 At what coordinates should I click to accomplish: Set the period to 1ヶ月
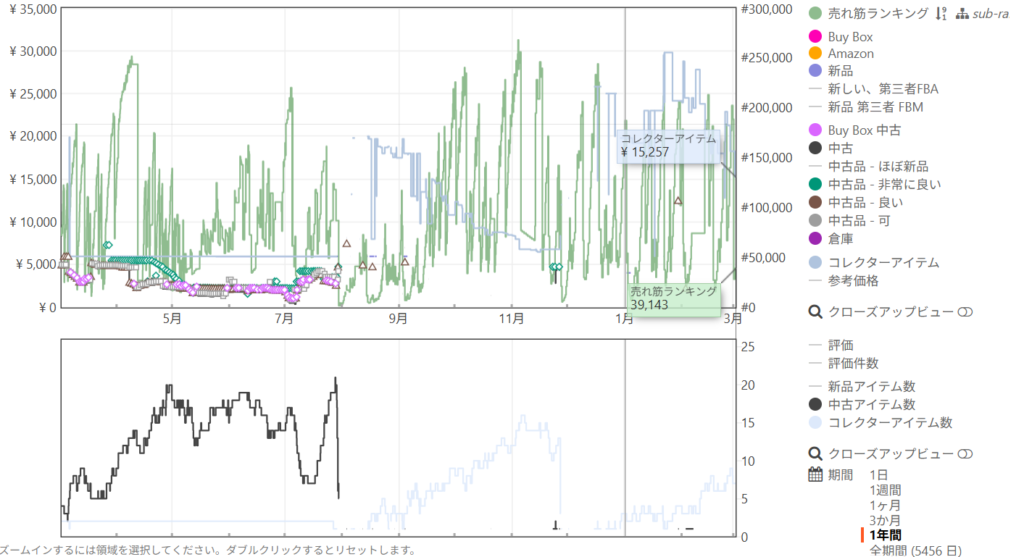[884, 505]
